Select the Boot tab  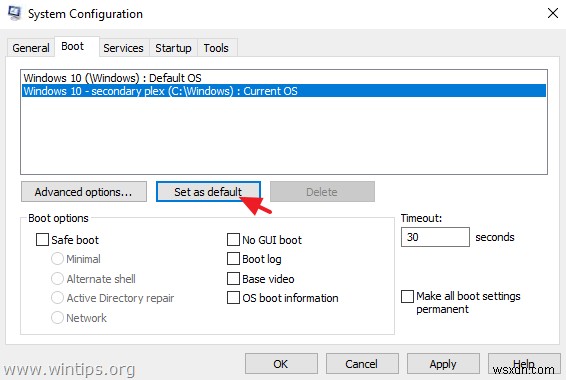(x=77, y=47)
